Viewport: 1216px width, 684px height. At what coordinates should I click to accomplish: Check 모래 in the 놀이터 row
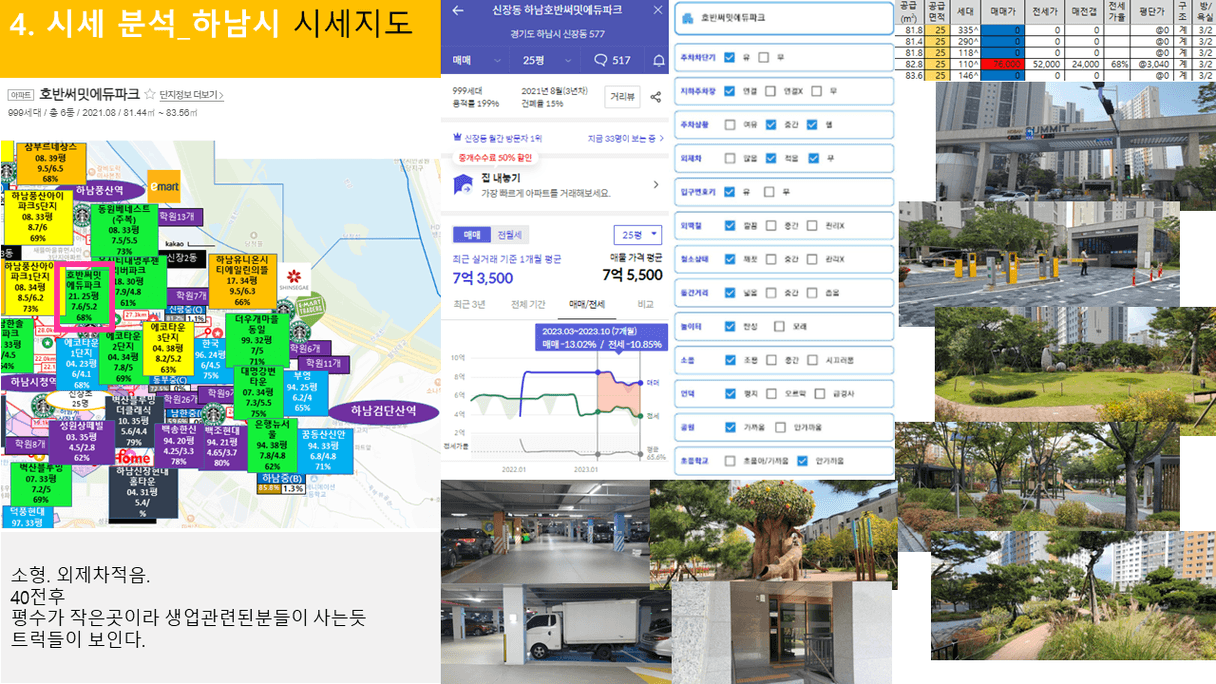(x=778, y=327)
